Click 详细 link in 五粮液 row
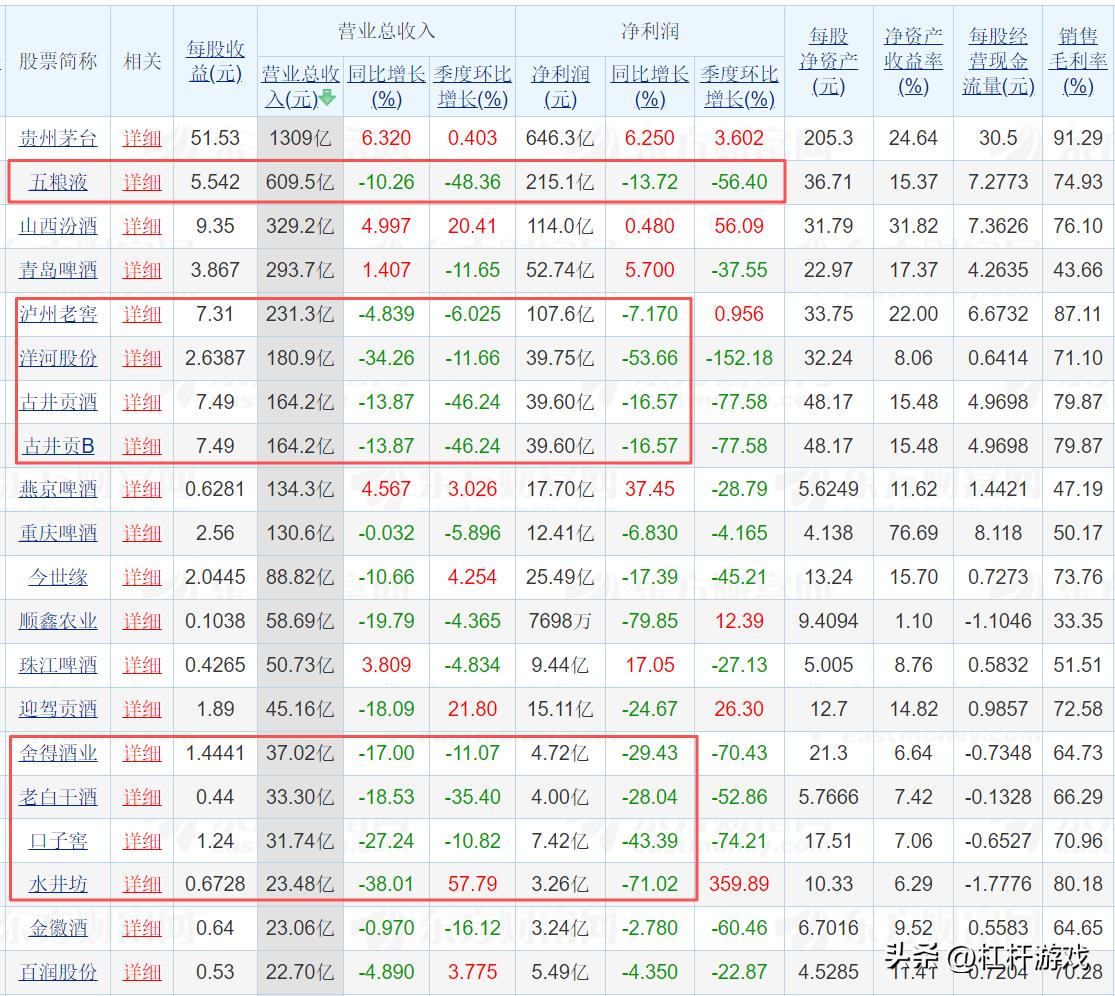Viewport: 1115px width, 996px height. click(142, 182)
